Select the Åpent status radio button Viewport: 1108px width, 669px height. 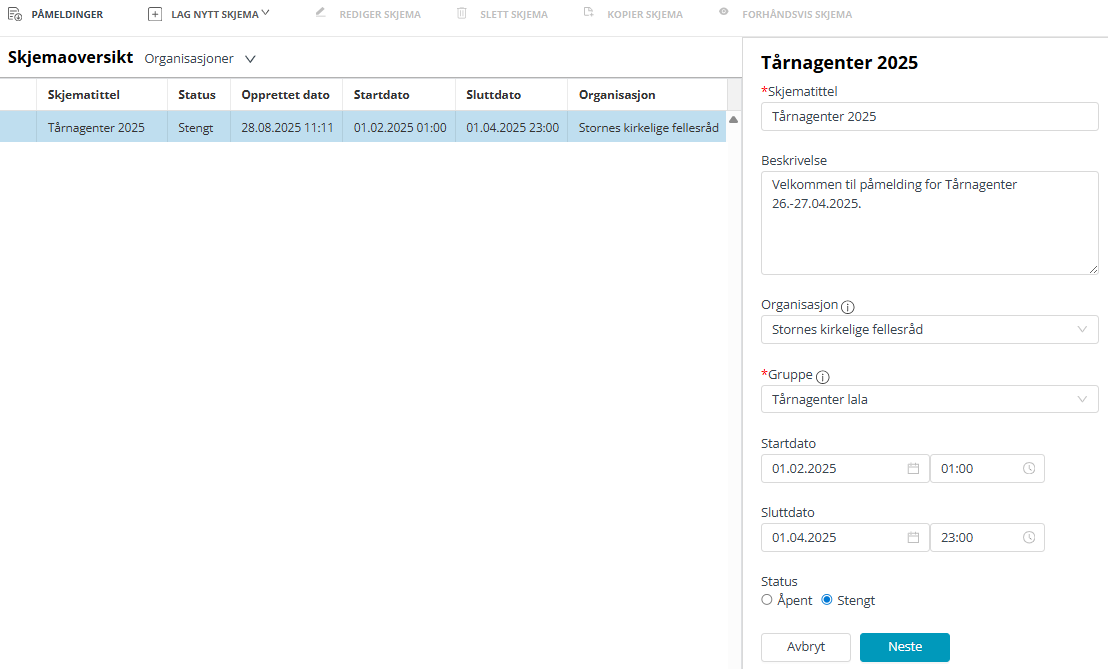tap(767, 600)
